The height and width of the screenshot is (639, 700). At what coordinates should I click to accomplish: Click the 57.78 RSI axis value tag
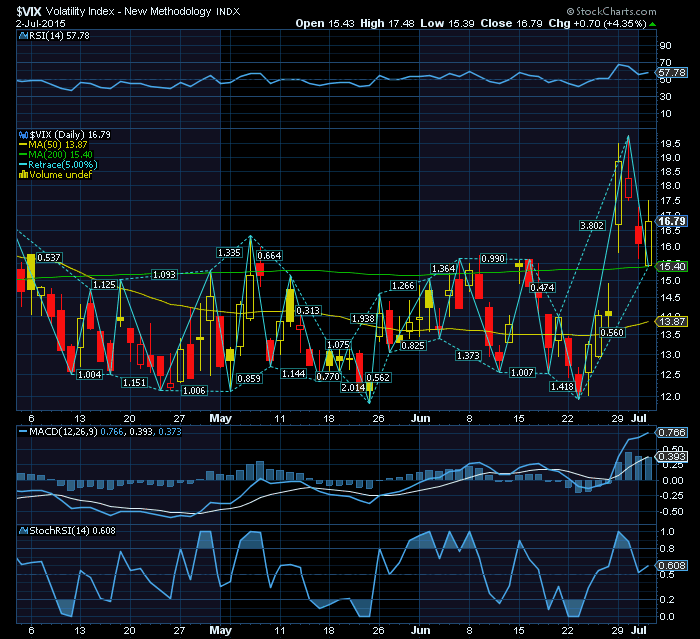672,73
